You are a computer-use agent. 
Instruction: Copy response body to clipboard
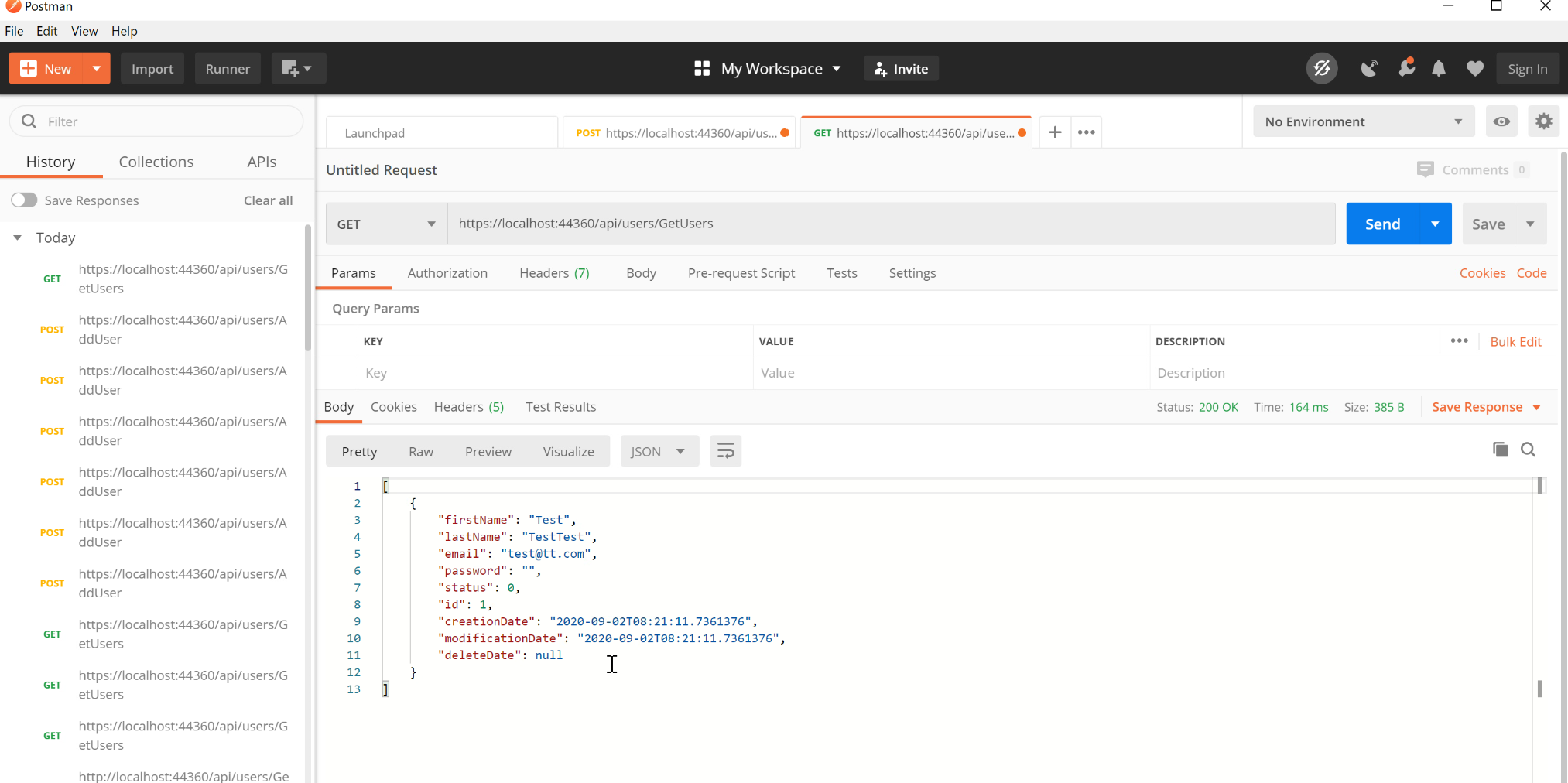(1500, 450)
